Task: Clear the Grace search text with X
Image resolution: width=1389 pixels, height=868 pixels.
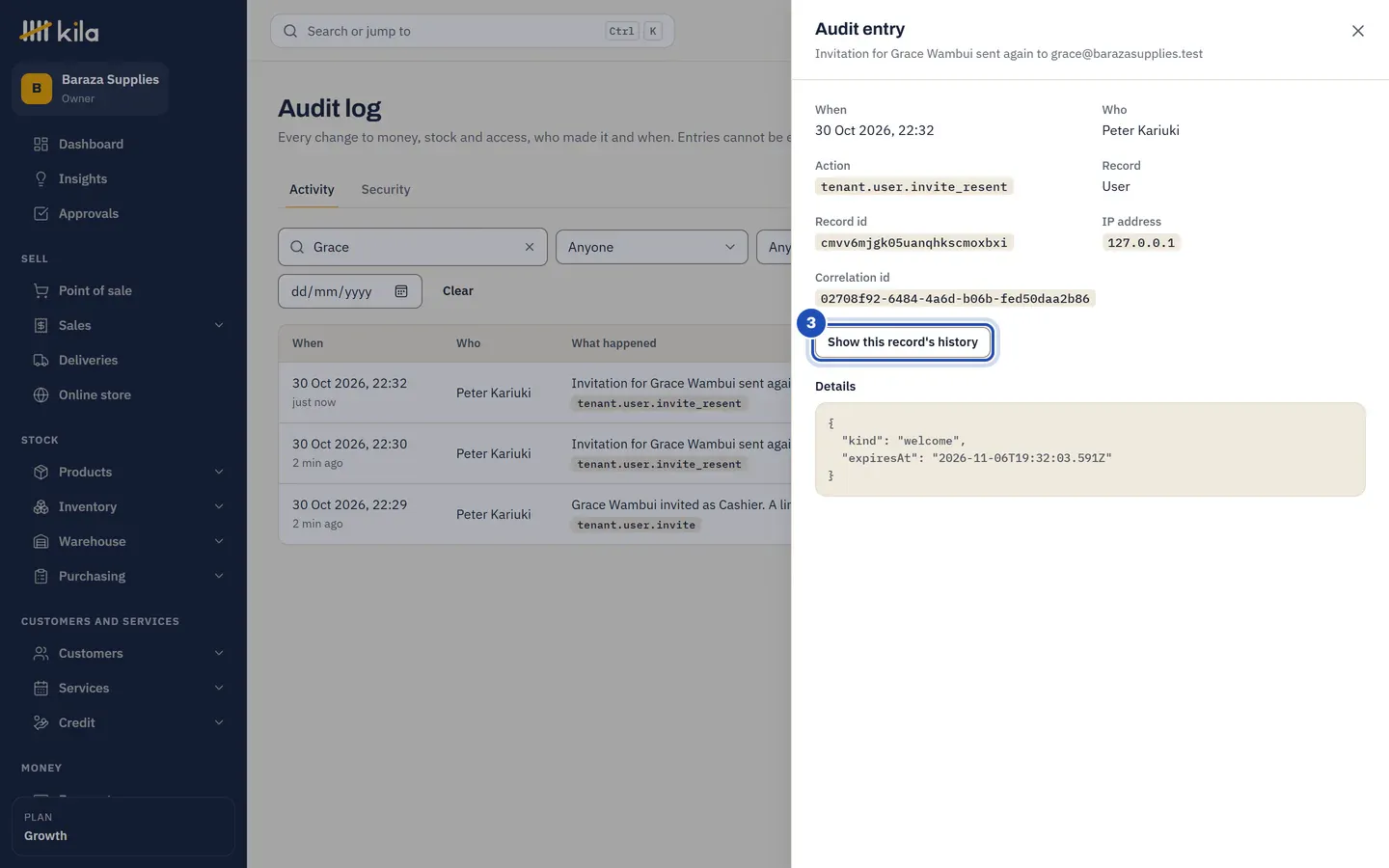Action: (x=530, y=247)
